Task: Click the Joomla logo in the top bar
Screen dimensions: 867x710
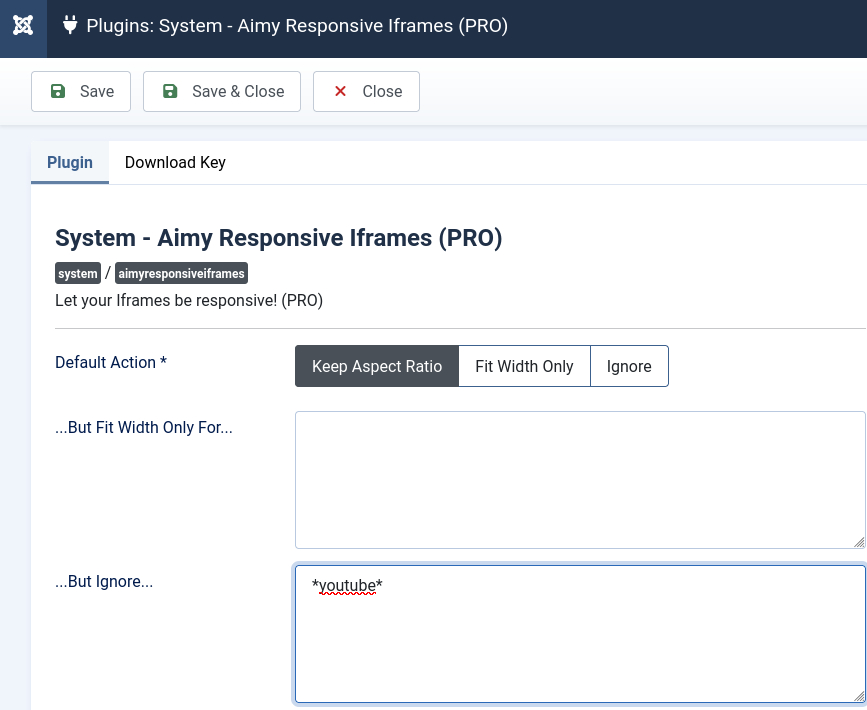Action: [x=22, y=25]
